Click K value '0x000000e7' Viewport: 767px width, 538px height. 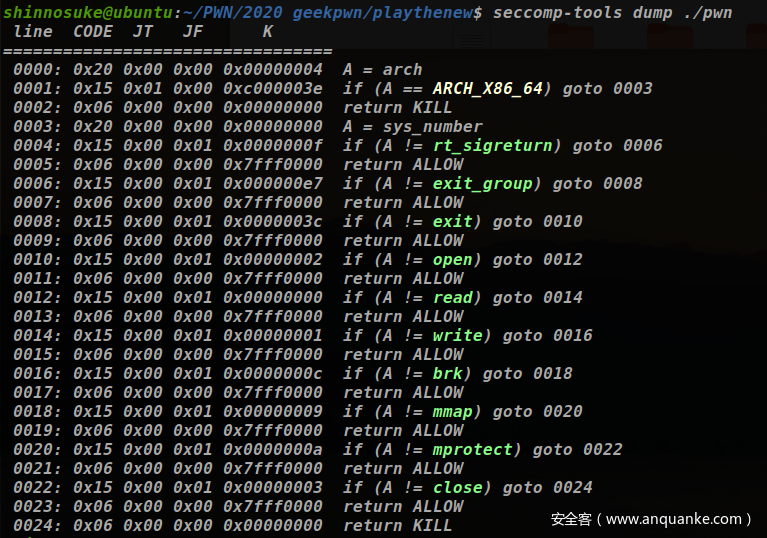click(x=272, y=184)
